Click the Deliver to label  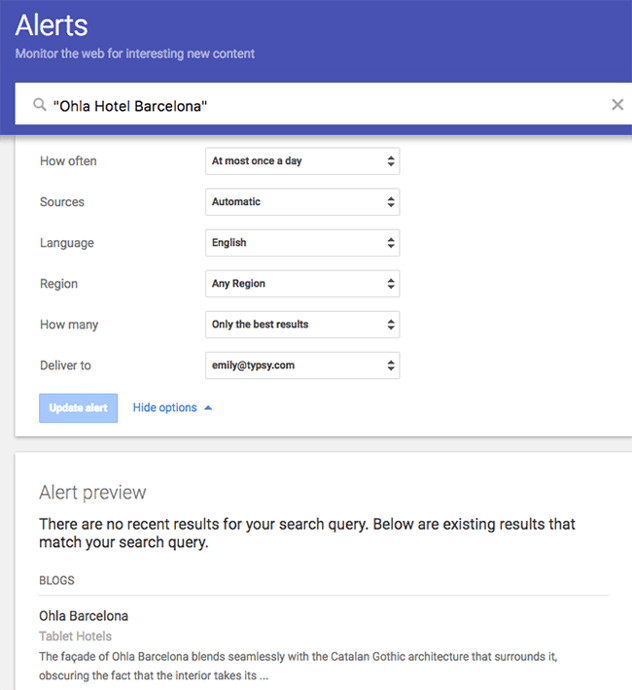(66, 365)
